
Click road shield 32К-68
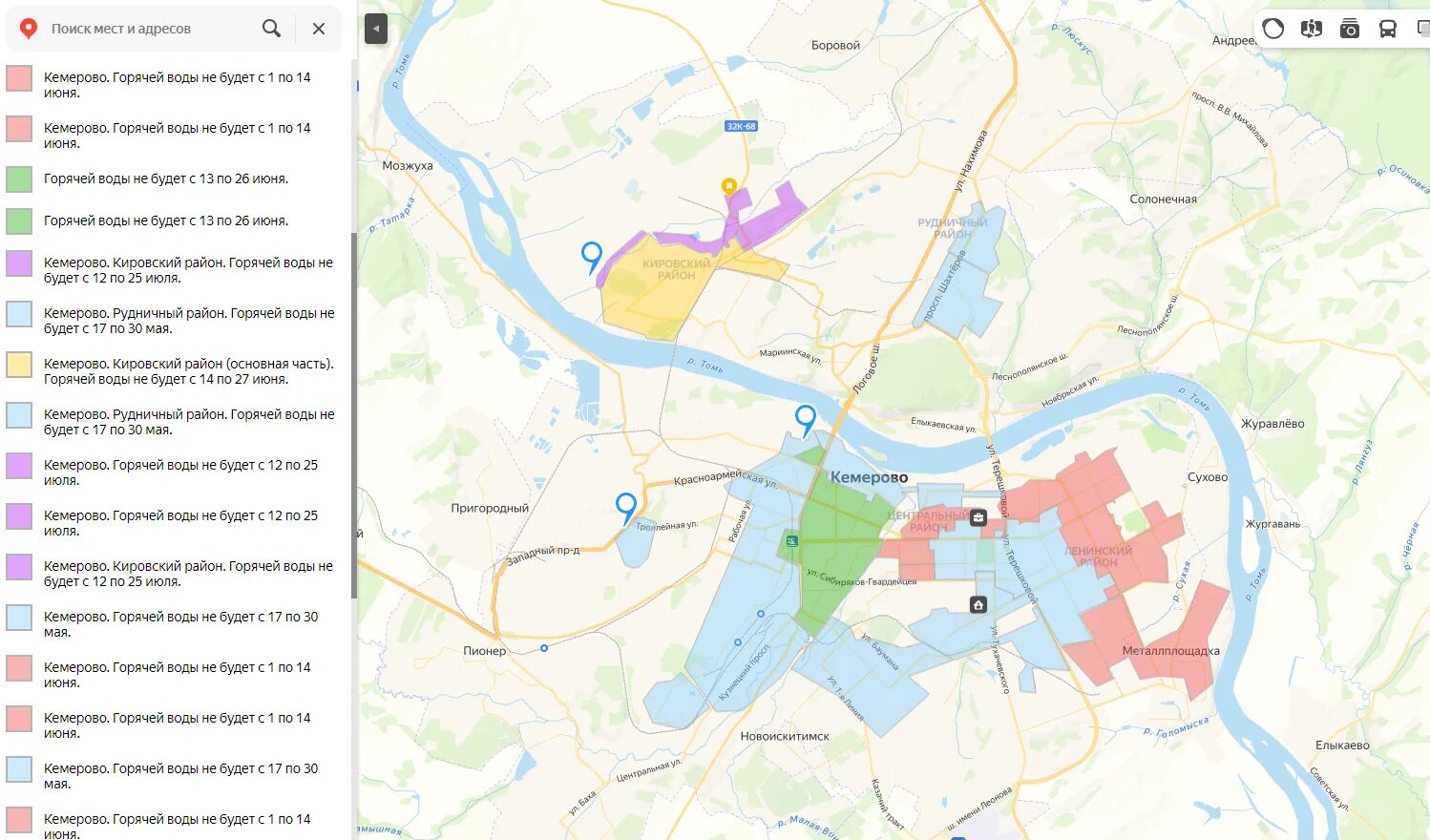coord(741,126)
